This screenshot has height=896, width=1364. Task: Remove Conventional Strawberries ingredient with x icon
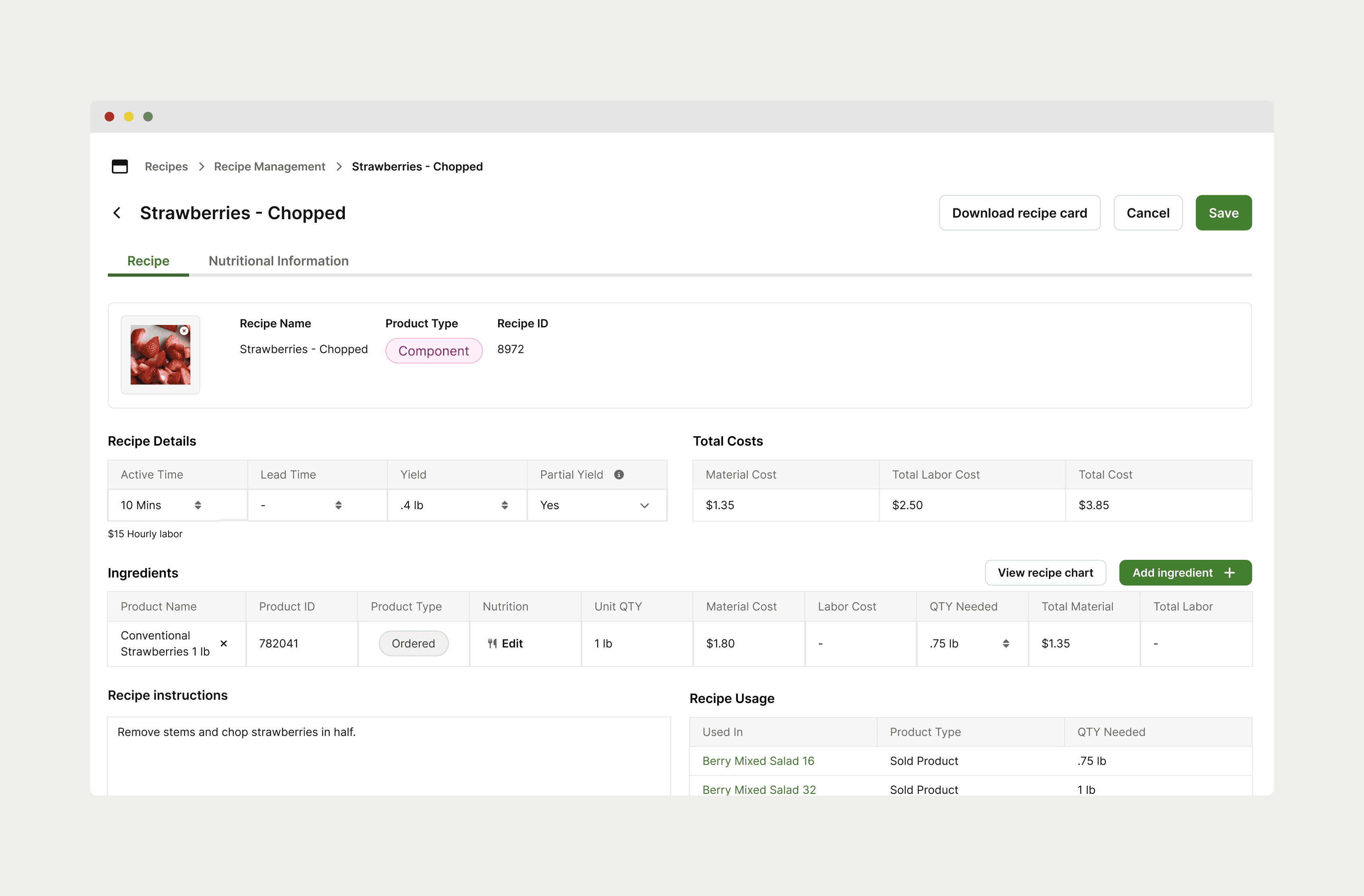click(224, 643)
